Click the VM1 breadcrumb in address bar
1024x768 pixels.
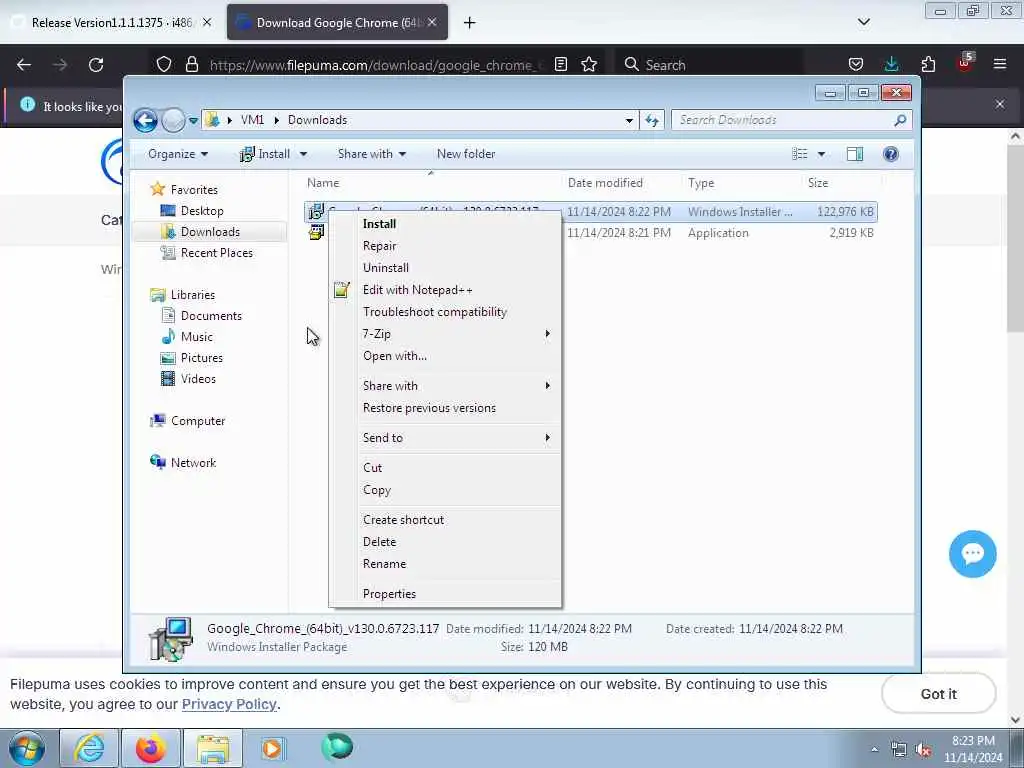pyautogui.click(x=252, y=120)
